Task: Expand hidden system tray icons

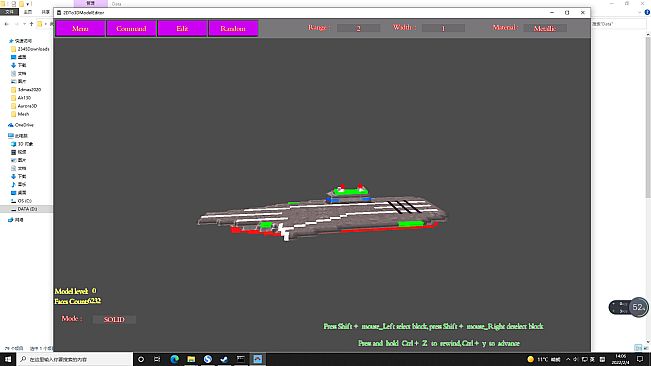Action: (x=568, y=359)
